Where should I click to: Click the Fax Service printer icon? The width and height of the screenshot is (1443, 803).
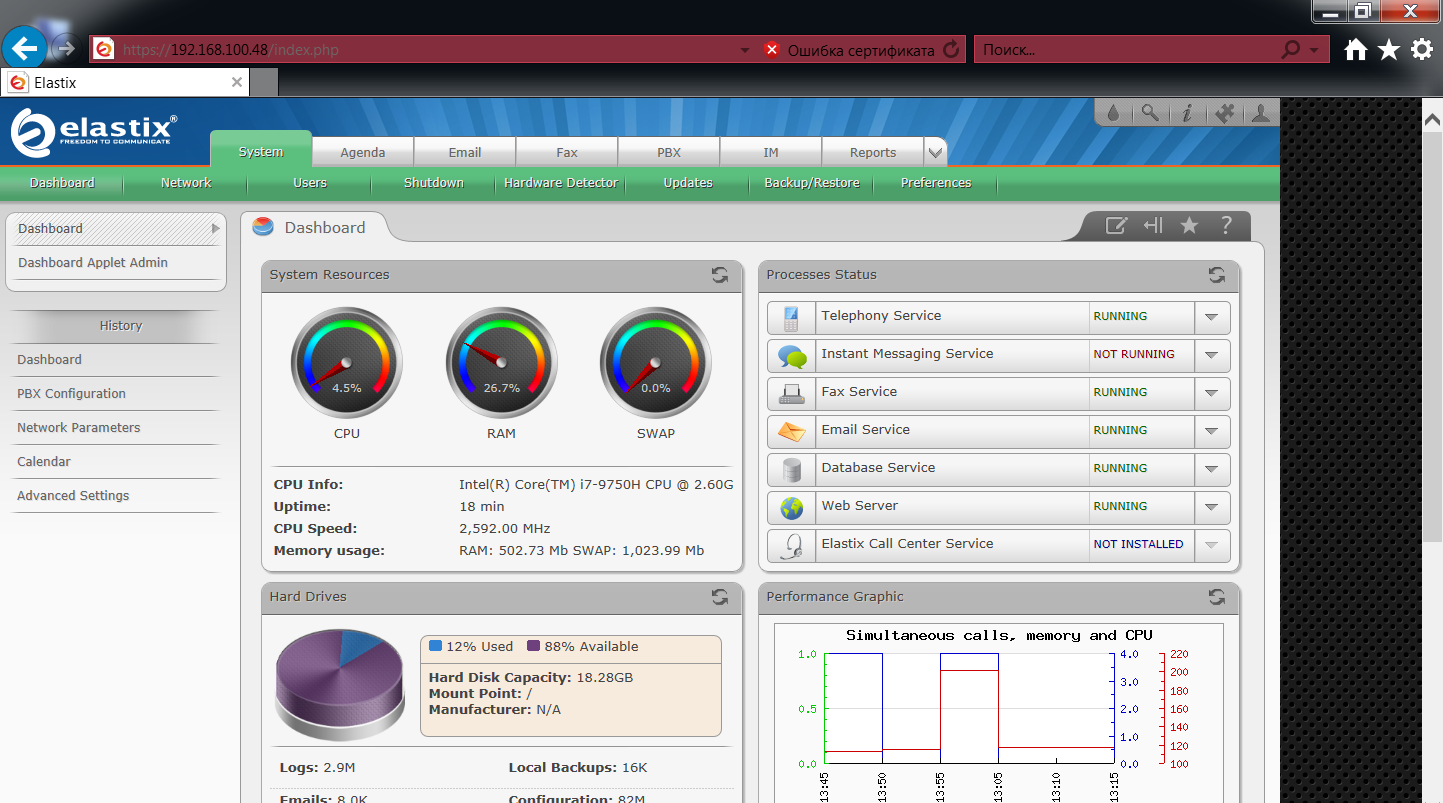(791, 394)
